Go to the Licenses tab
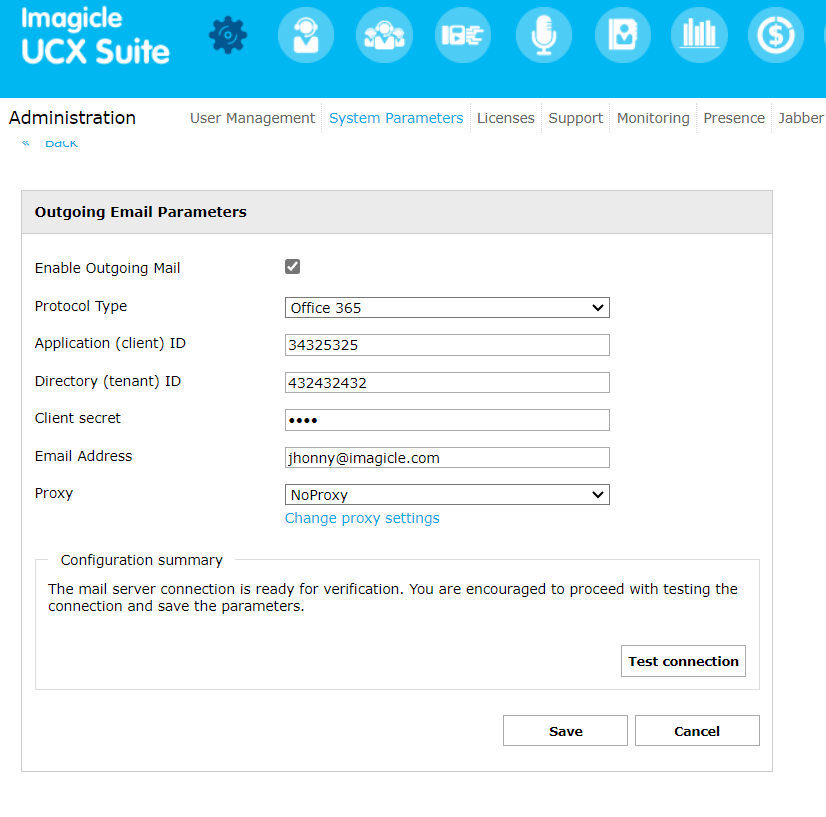Screen dimensions: 826x817 [x=505, y=118]
